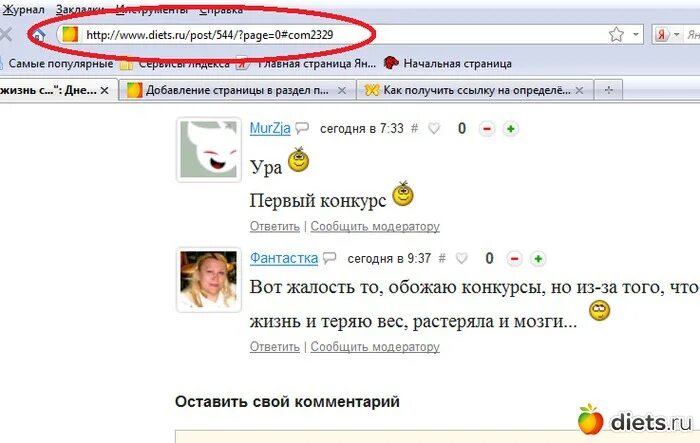Click the stop loading X button
700x443 pixels.
coord(6,34)
